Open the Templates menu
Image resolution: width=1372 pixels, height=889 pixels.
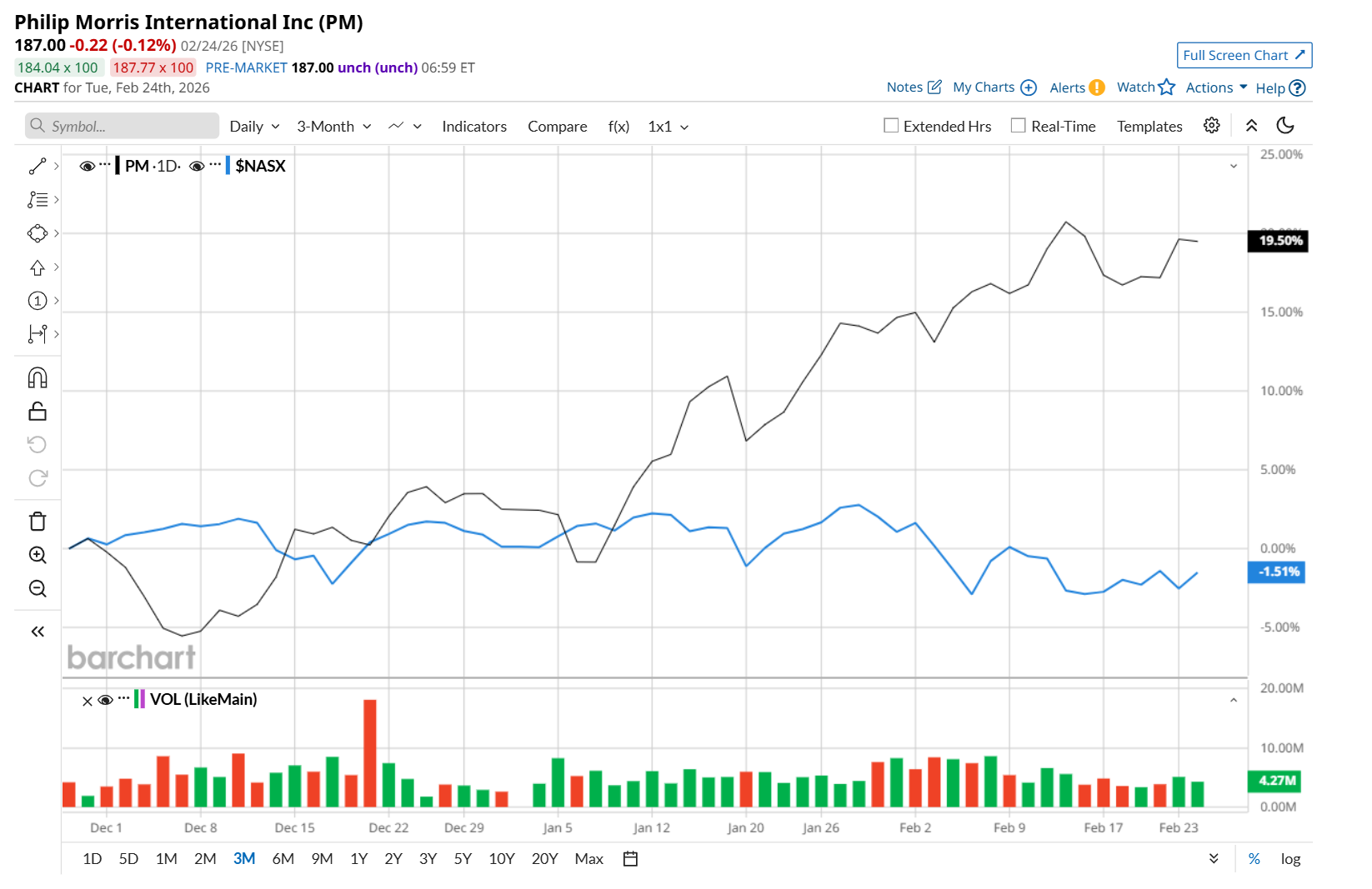pyautogui.click(x=1149, y=127)
